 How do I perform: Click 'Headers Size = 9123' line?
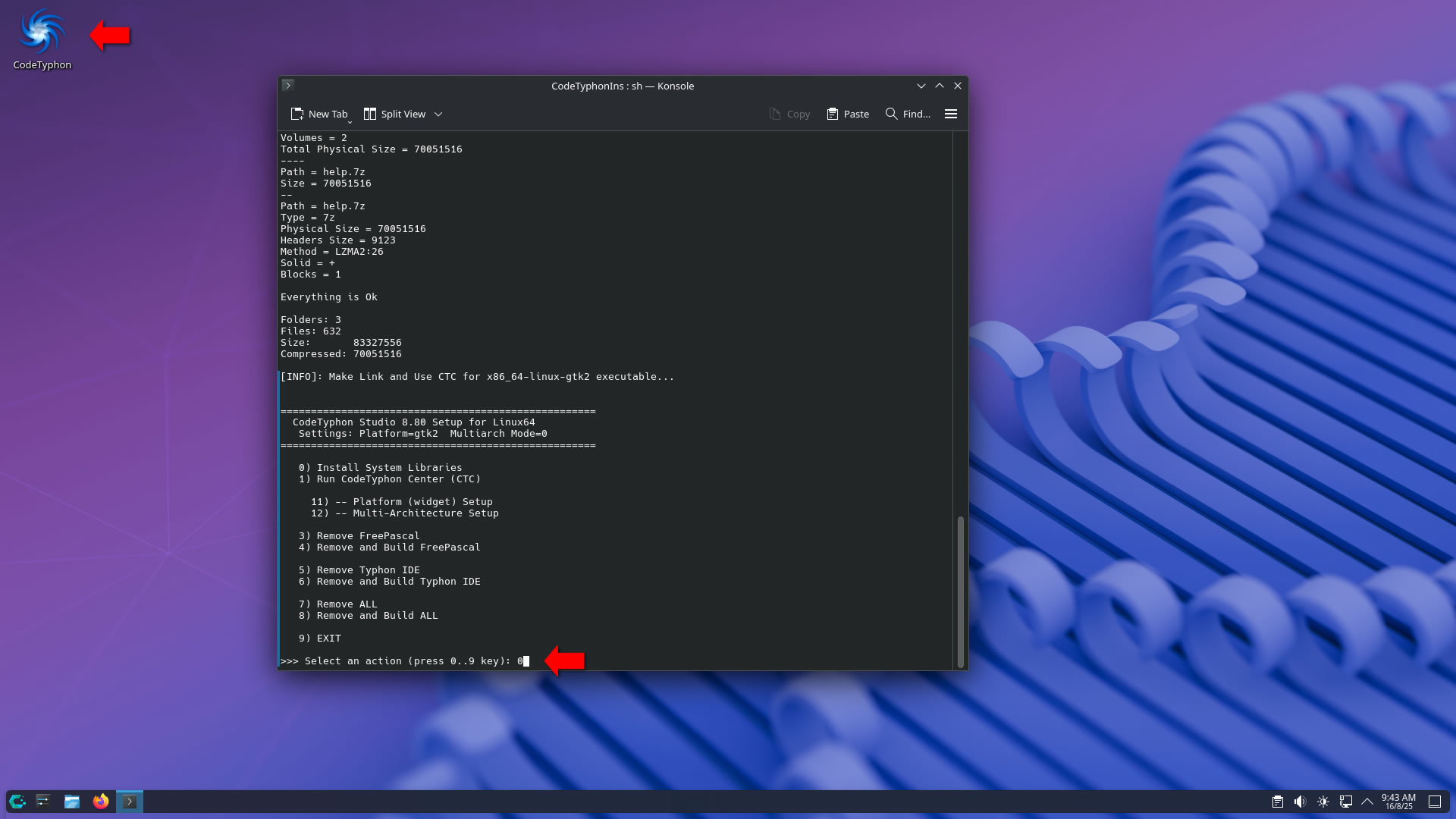click(337, 240)
